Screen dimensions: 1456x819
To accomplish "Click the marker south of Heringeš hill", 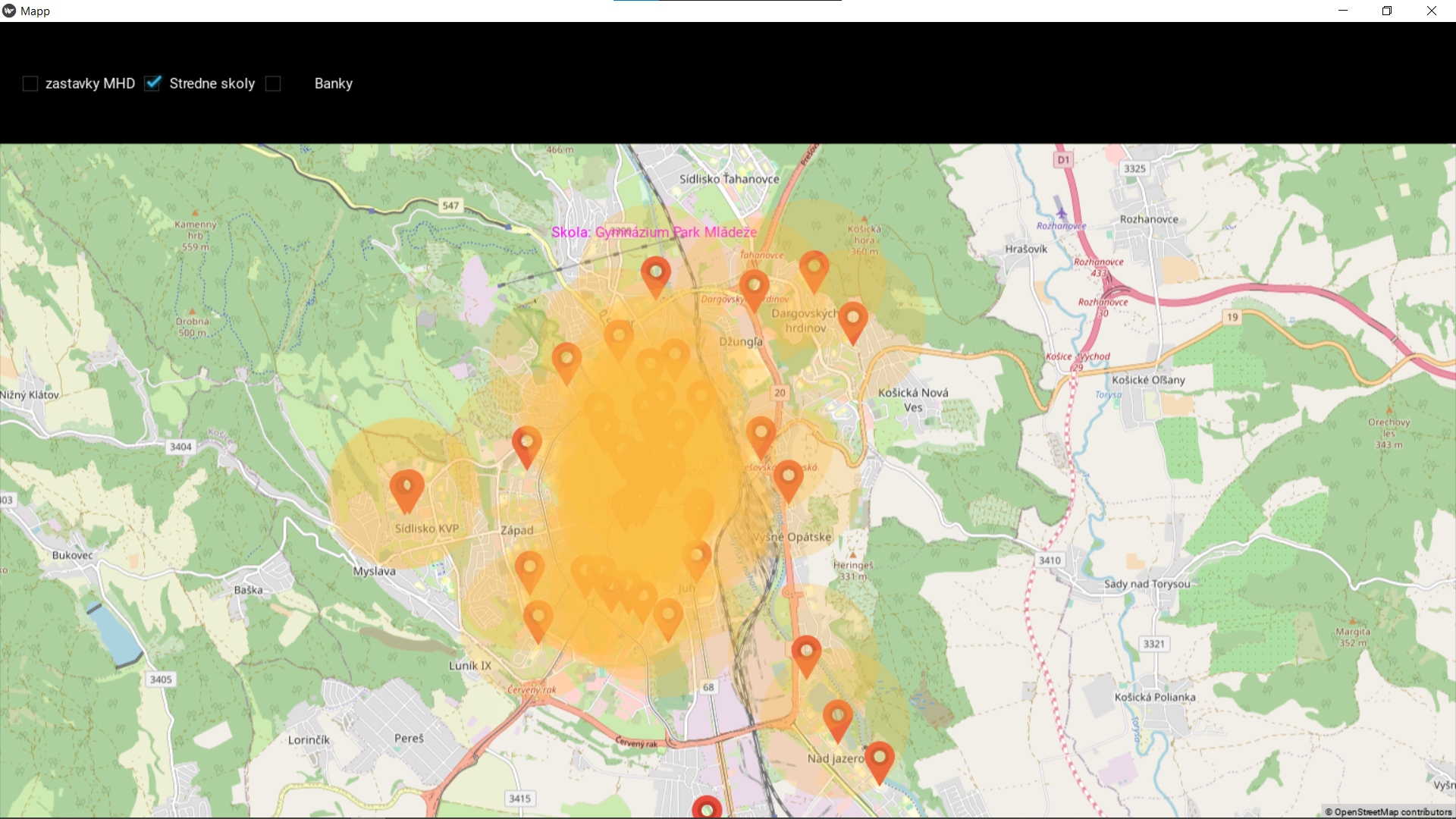I will tap(806, 654).
